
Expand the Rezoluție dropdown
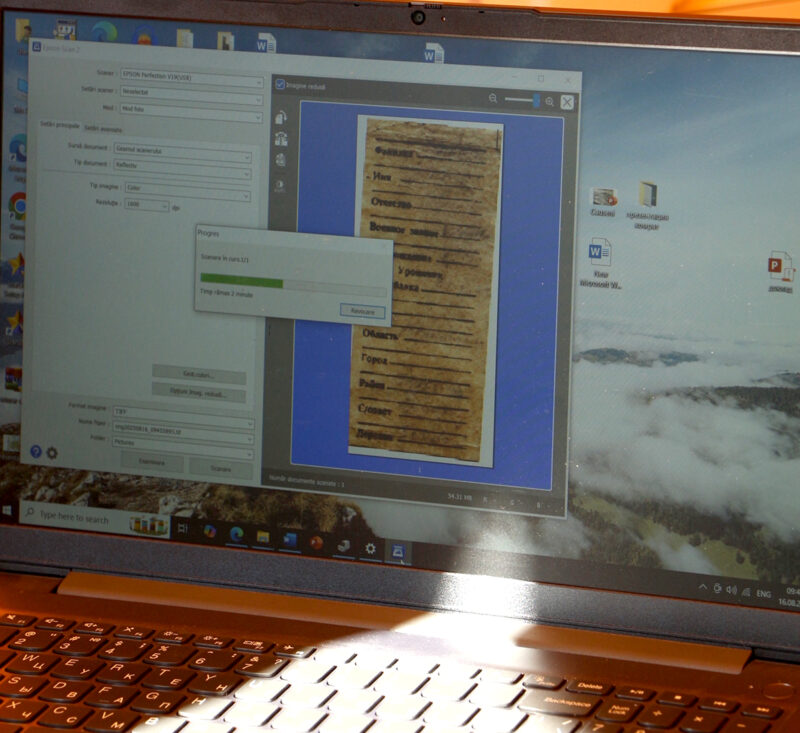tap(146, 205)
